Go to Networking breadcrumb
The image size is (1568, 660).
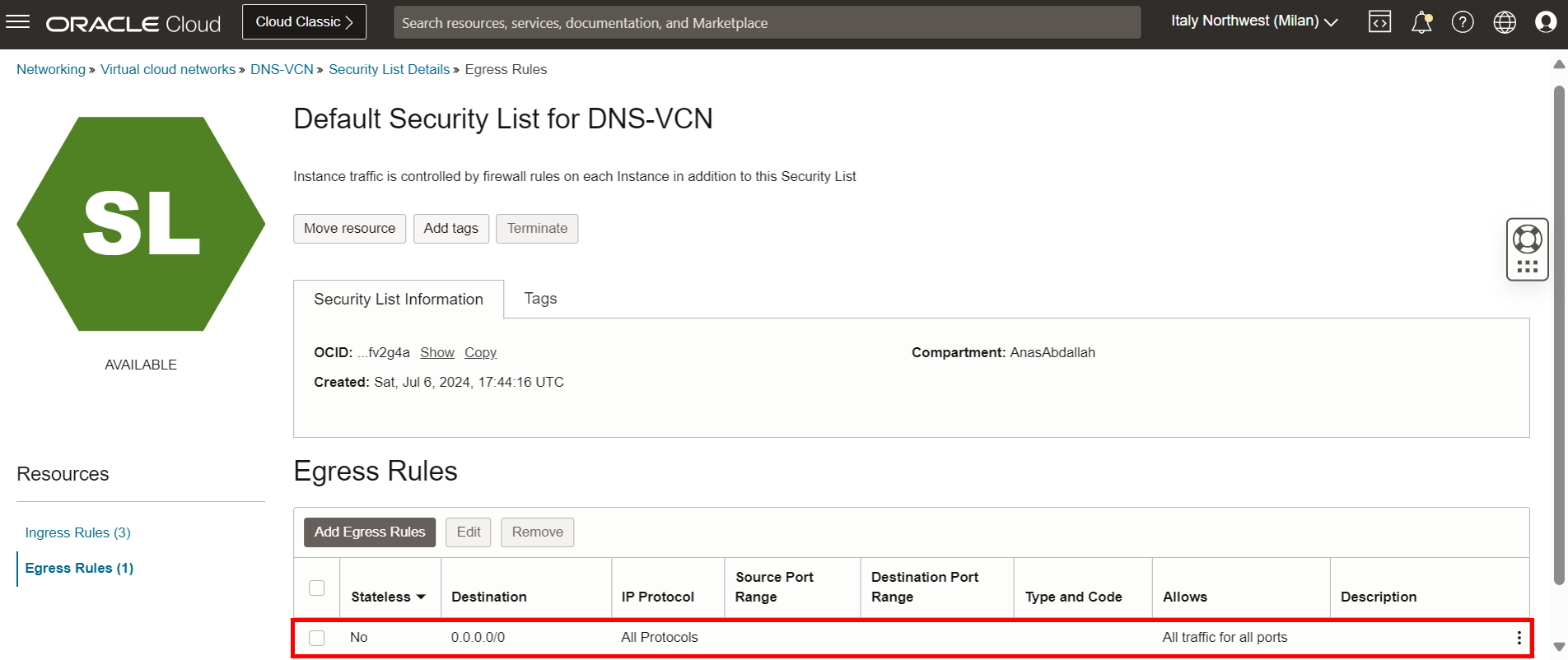click(x=51, y=69)
